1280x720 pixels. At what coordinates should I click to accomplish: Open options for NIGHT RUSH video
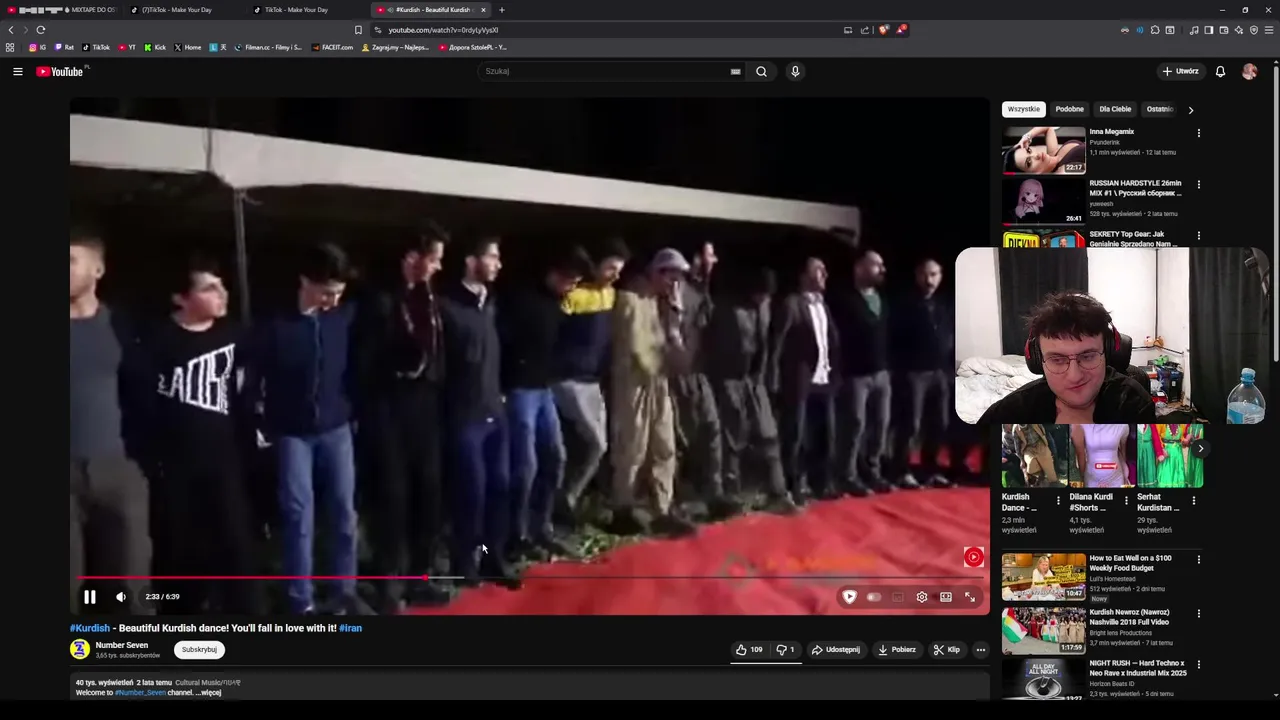1198,664
